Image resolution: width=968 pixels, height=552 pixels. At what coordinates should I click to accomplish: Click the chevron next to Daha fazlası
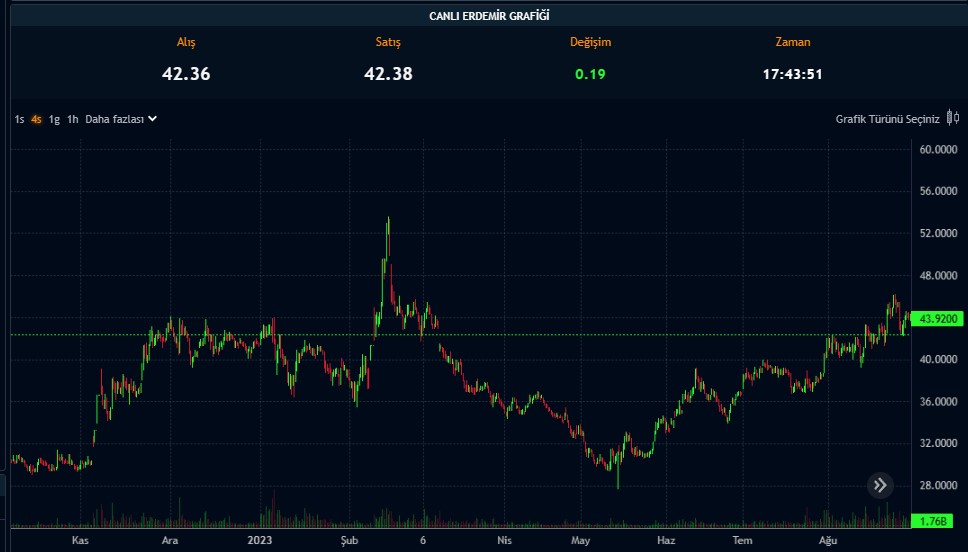click(x=152, y=119)
